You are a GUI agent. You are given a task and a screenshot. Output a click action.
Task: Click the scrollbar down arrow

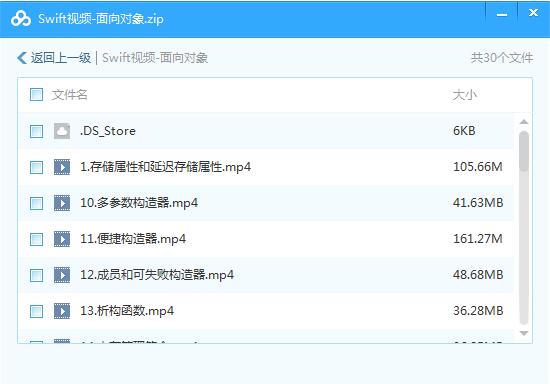click(524, 333)
